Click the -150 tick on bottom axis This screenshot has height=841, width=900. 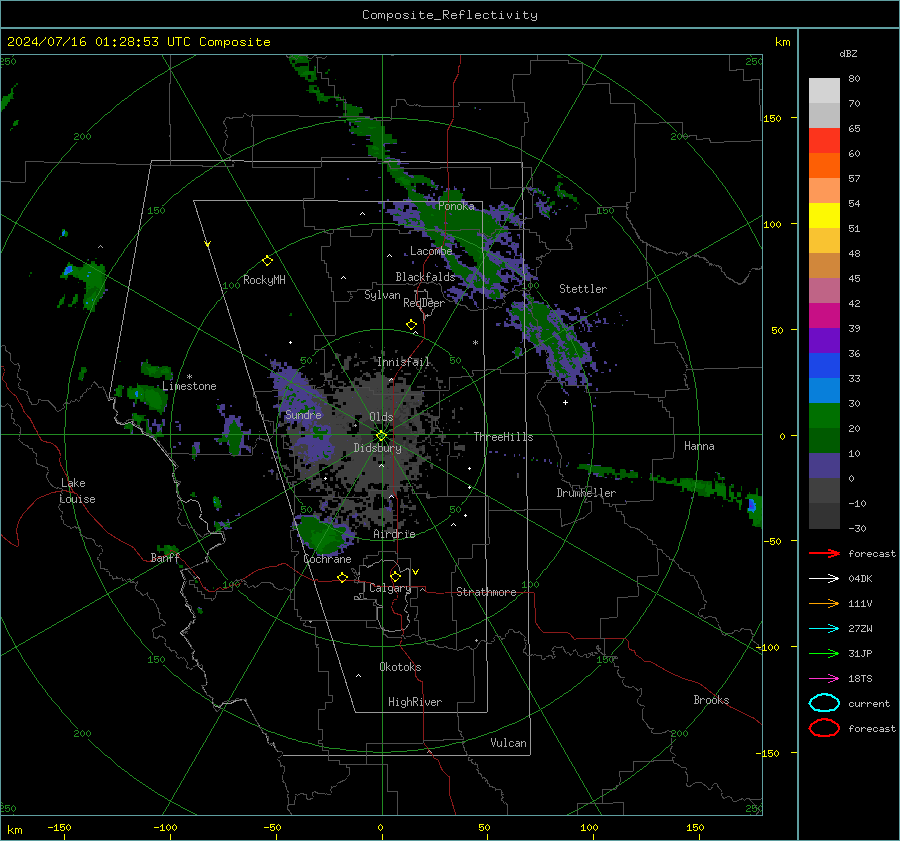(59, 827)
